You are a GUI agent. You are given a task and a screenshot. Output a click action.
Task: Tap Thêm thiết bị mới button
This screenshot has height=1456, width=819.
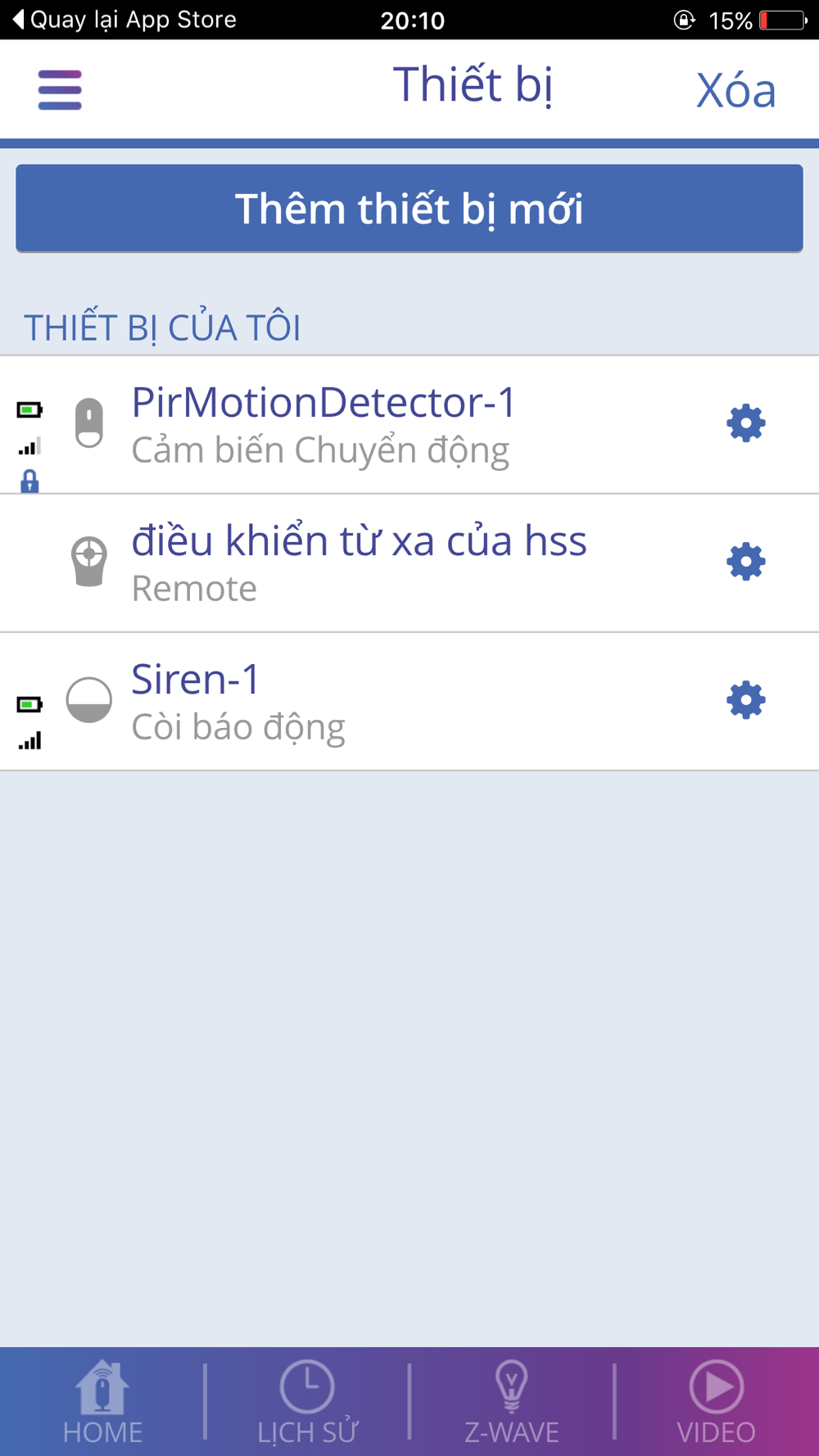pos(409,208)
